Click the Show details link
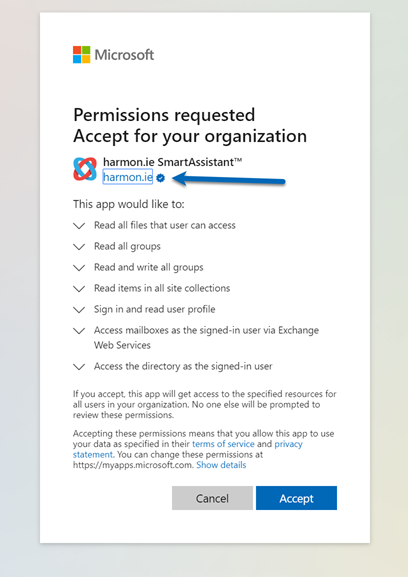This screenshot has width=408, height=577. click(221, 465)
